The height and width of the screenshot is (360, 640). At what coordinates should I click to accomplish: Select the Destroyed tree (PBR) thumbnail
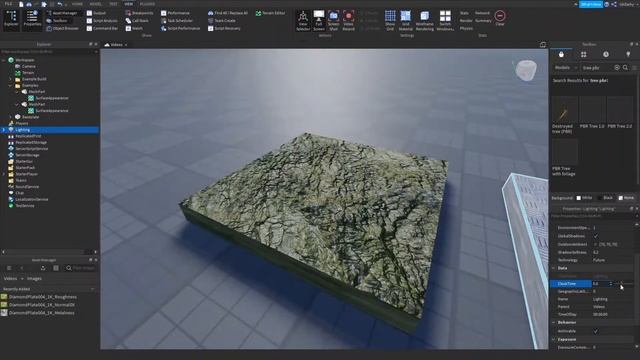tap(564, 109)
